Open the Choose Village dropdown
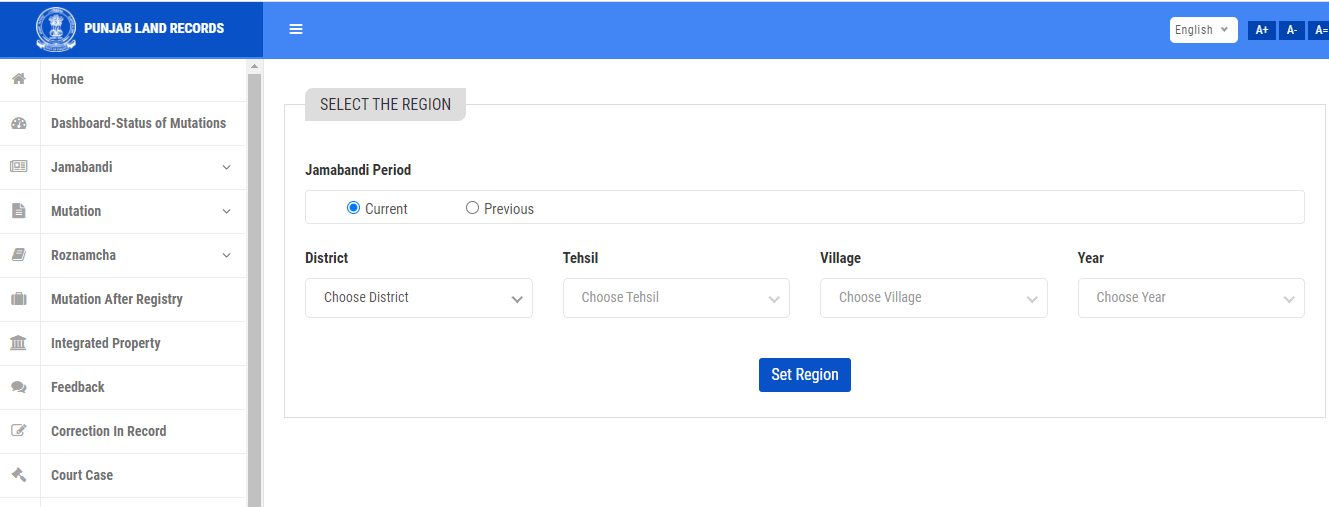The height and width of the screenshot is (507, 1329). click(933, 298)
